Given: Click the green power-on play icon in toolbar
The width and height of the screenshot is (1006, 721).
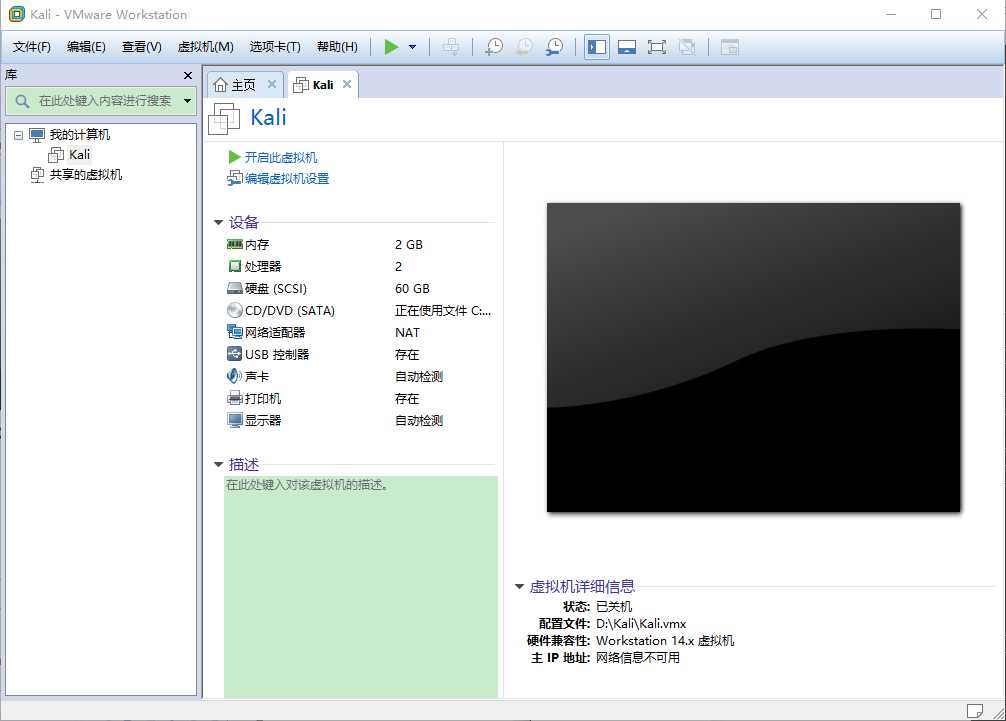Looking at the screenshot, I should coord(391,47).
